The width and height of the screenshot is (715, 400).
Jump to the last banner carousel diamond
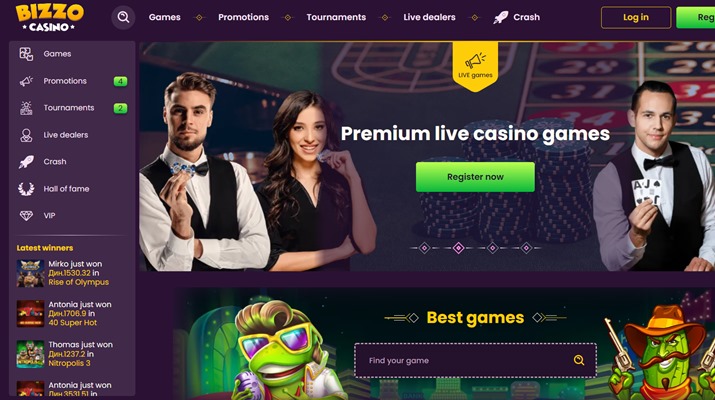pos(526,248)
